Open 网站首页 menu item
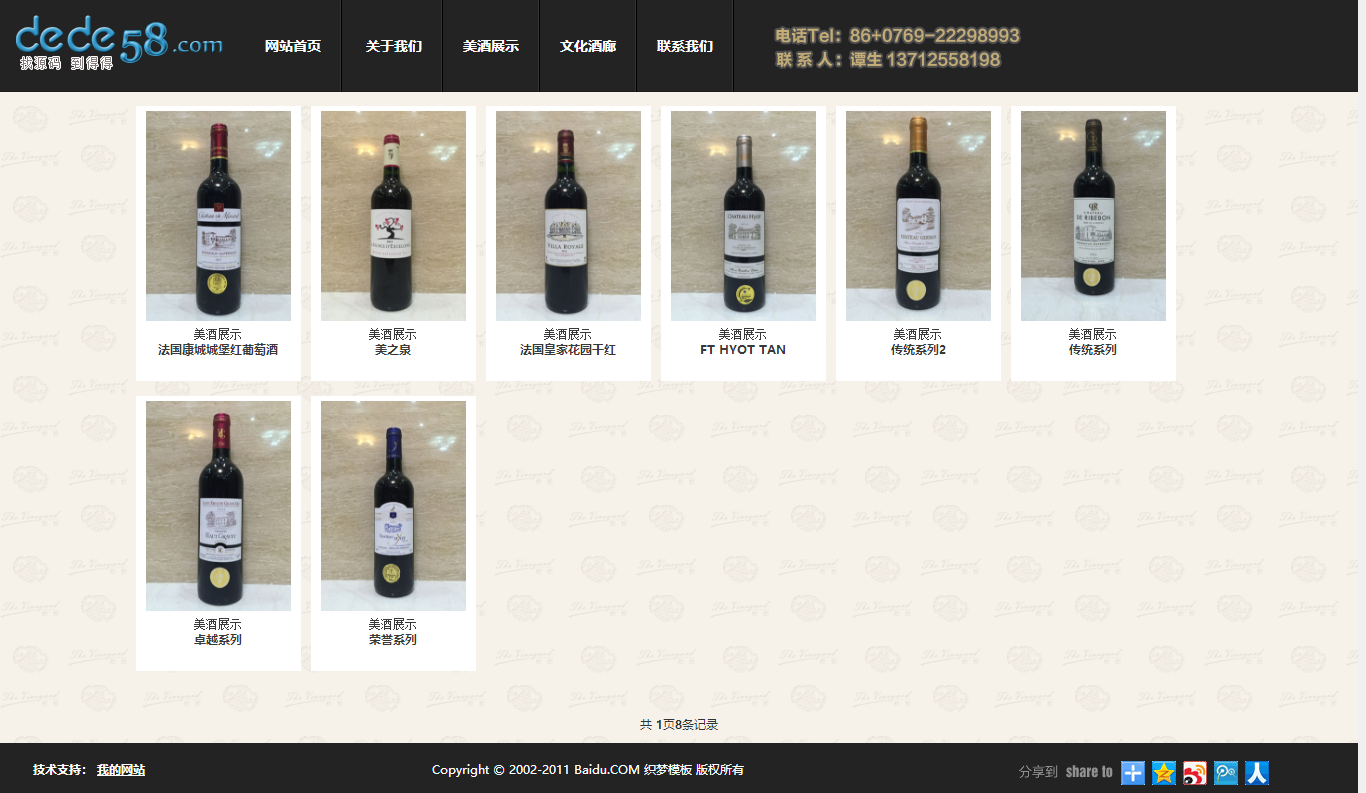Image resolution: width=1366 pixels, height=793 pixels. click(293, 46)
